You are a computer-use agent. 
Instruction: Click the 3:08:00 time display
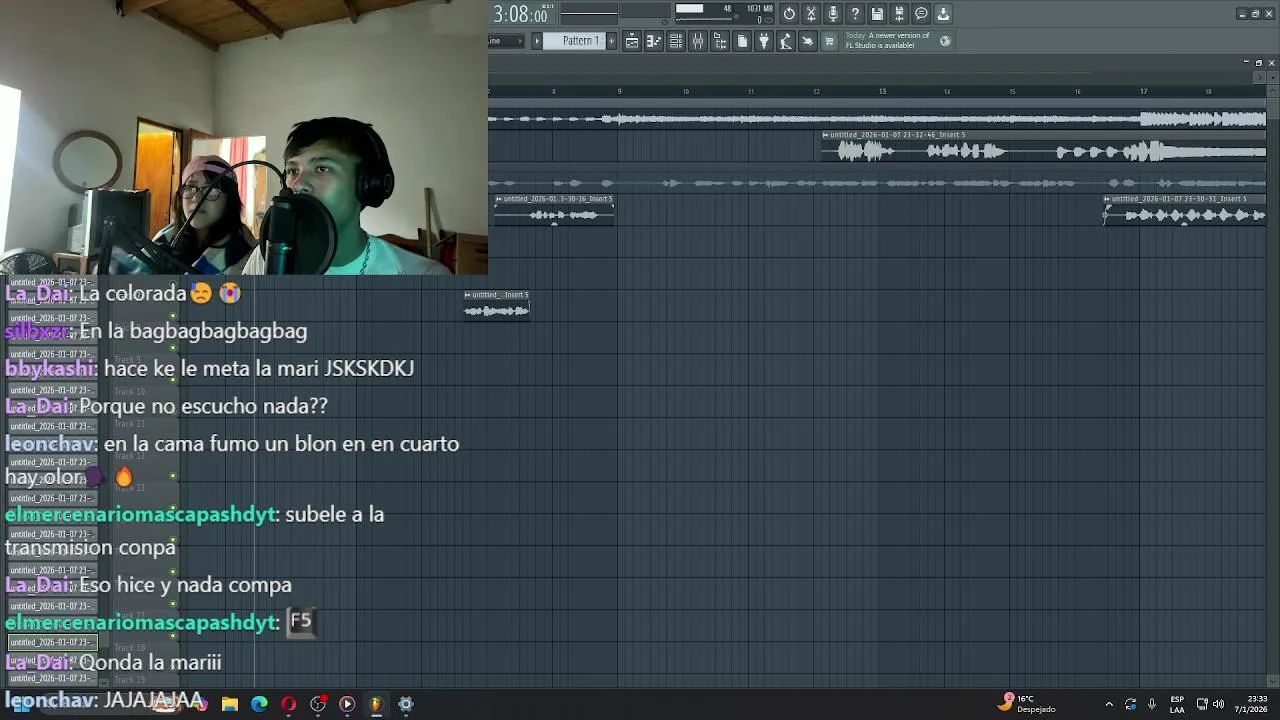(521, 14)
